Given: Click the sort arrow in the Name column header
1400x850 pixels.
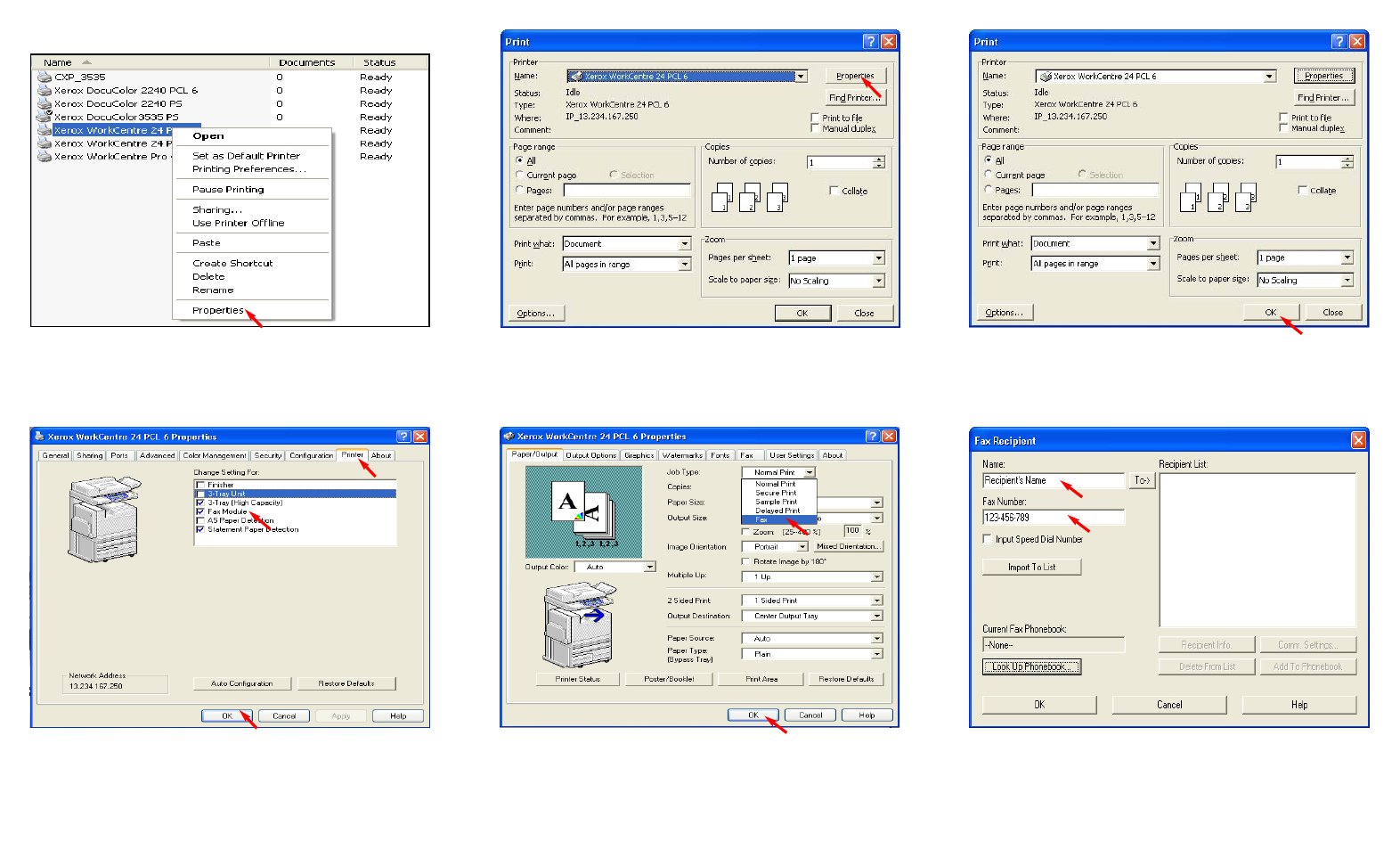Looking at the screenshot, I should pos(86,62).
